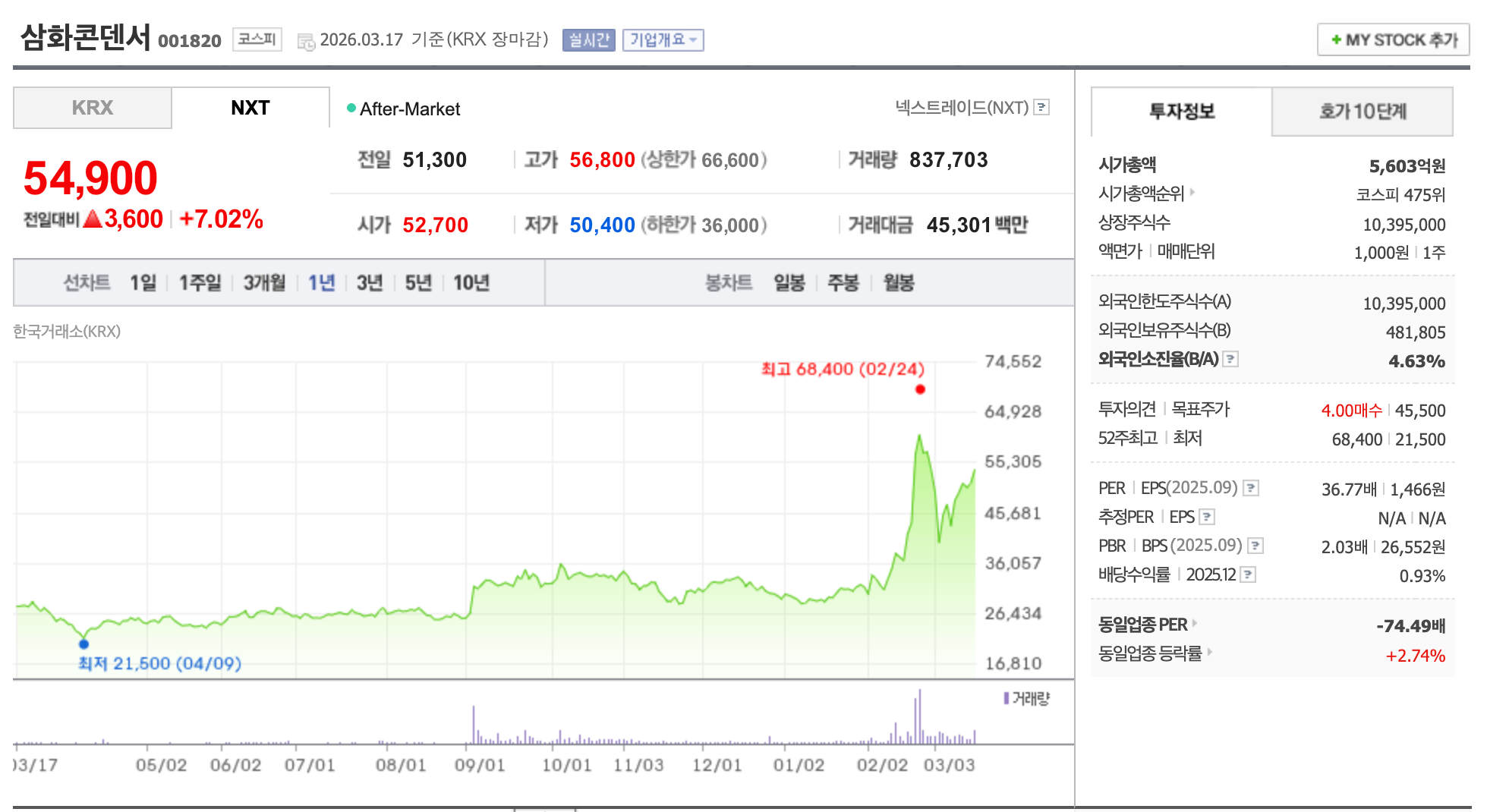
Task: Click the 저가 value 50,400
Action: pyautogui.click(x=602, y=225)
